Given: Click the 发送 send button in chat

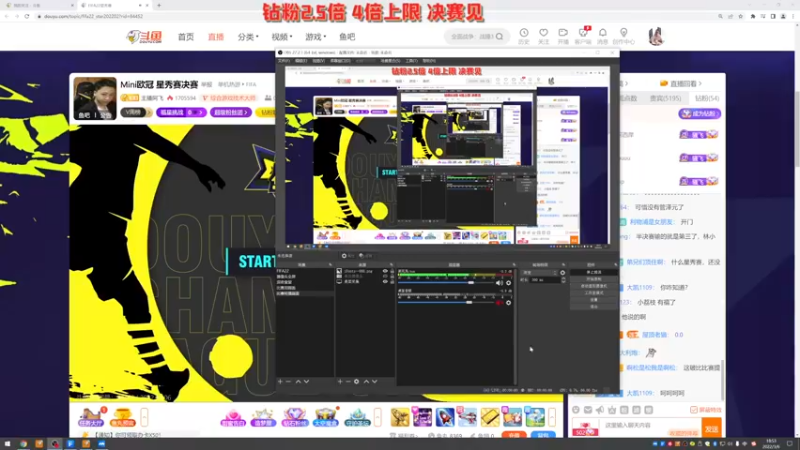Looking at the screenshot, I should click(x=711, y=428).
